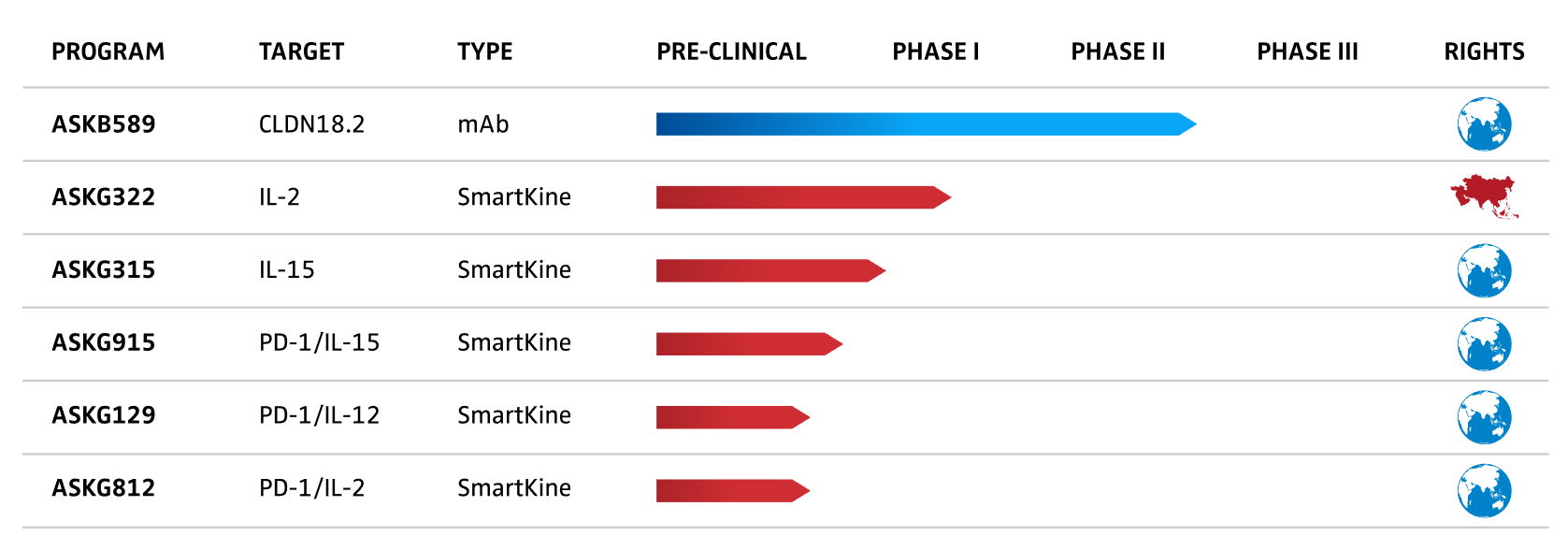Click the globe rights icon for ASKG129
This screenshot has height=550, width=1568.
click(x=1484, y=416)
